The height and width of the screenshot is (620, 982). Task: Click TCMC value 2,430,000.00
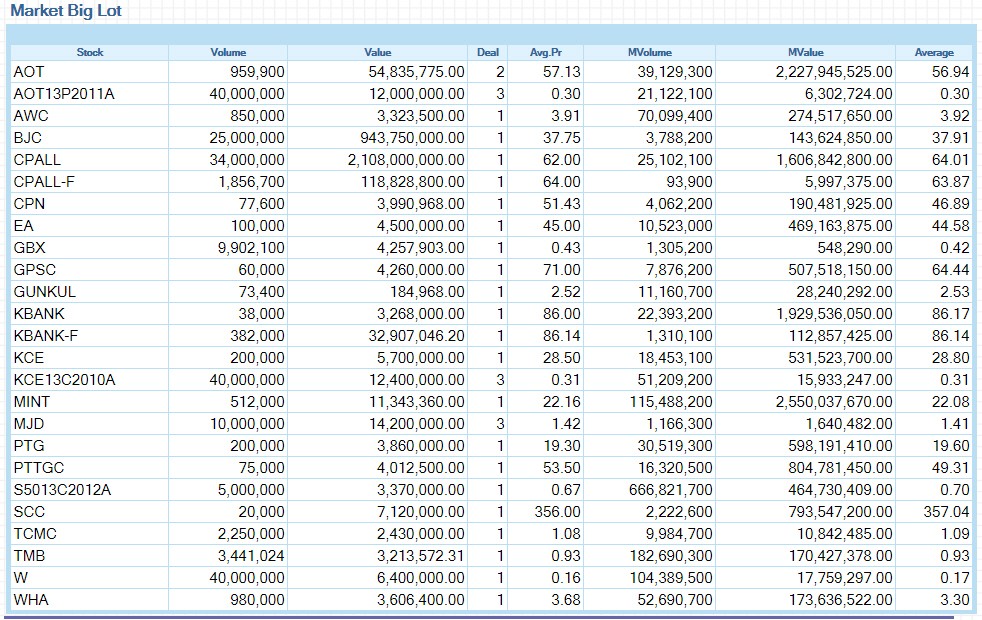point(421,534)
